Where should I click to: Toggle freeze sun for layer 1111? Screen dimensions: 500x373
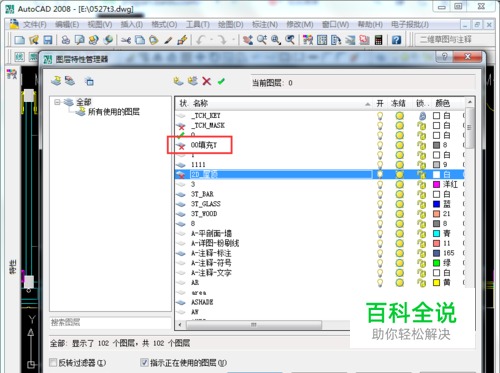click(x=400, y=165)
